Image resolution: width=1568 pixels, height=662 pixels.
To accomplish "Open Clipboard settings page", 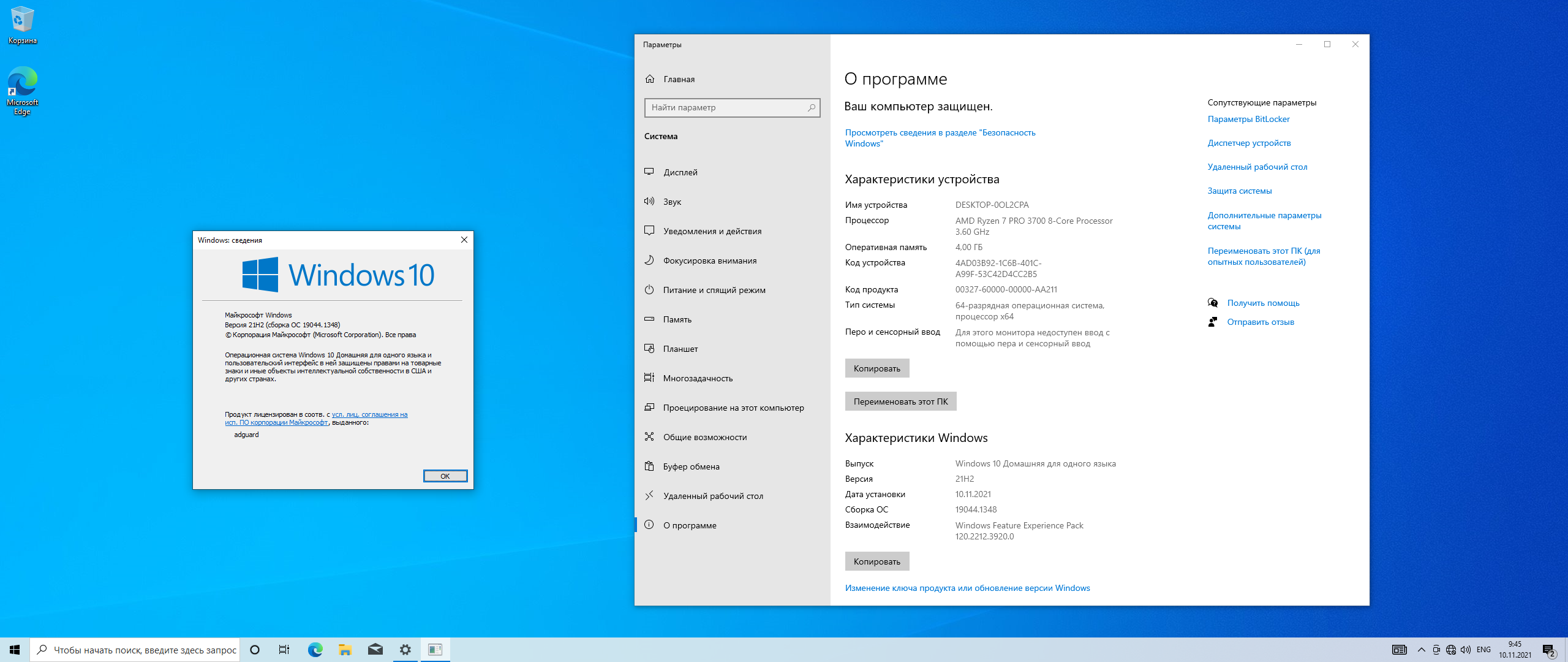I will pos(733,466).
